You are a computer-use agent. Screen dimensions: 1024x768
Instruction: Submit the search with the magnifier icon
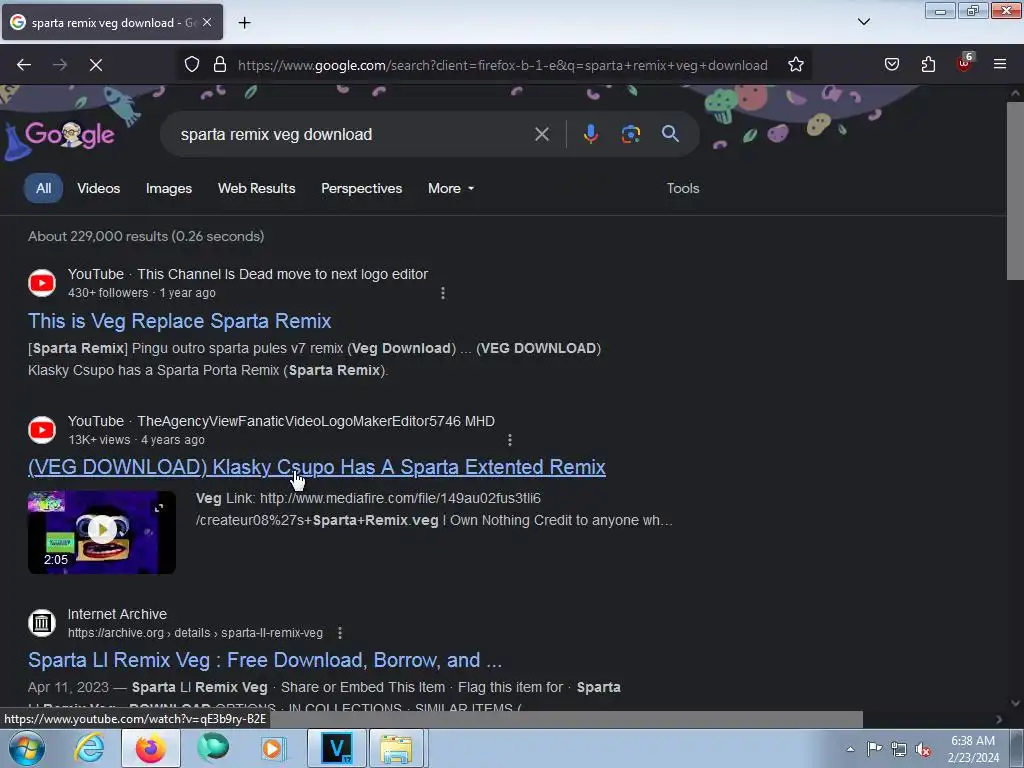tap(670, 134)
